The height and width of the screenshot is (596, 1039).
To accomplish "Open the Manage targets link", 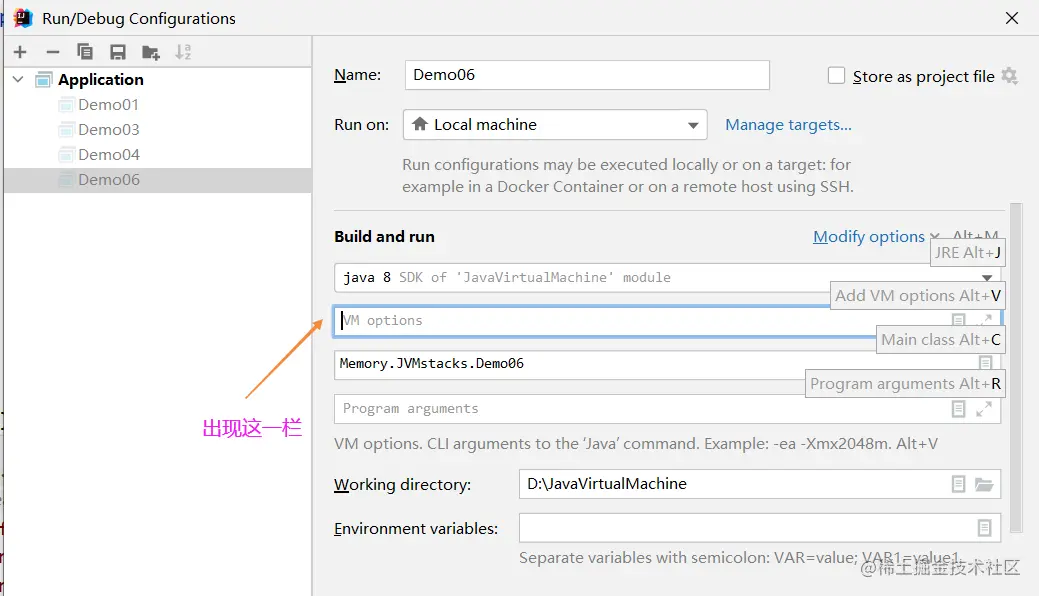I will pos(789,125).
